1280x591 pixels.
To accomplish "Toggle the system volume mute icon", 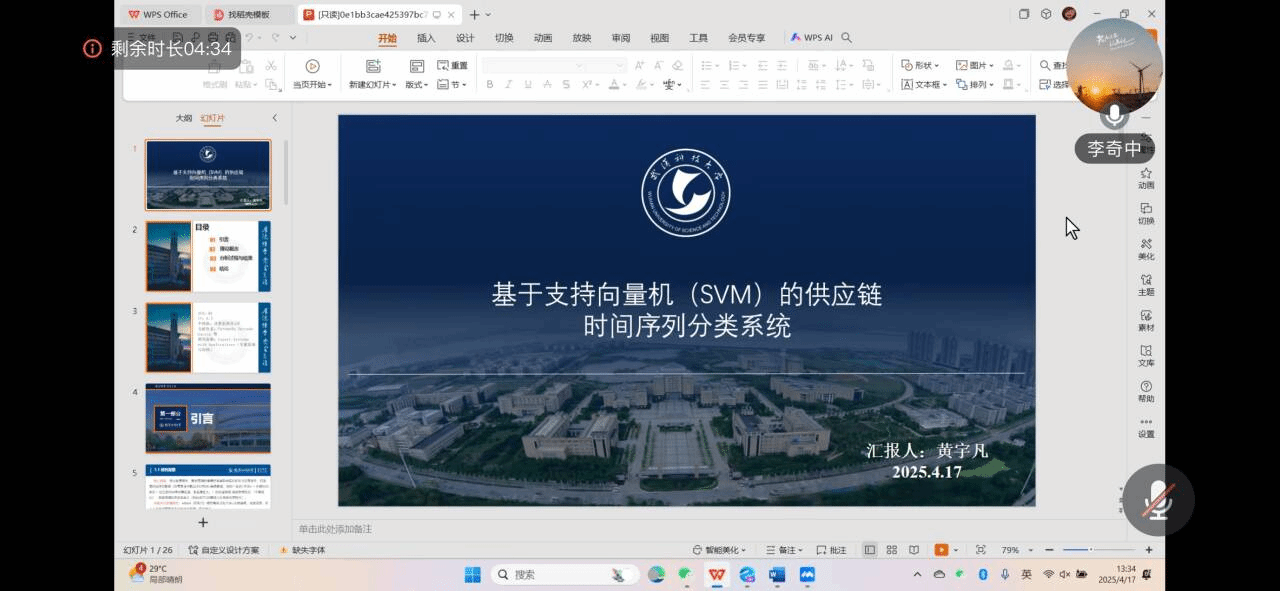I will click(x=1065, y=575).
